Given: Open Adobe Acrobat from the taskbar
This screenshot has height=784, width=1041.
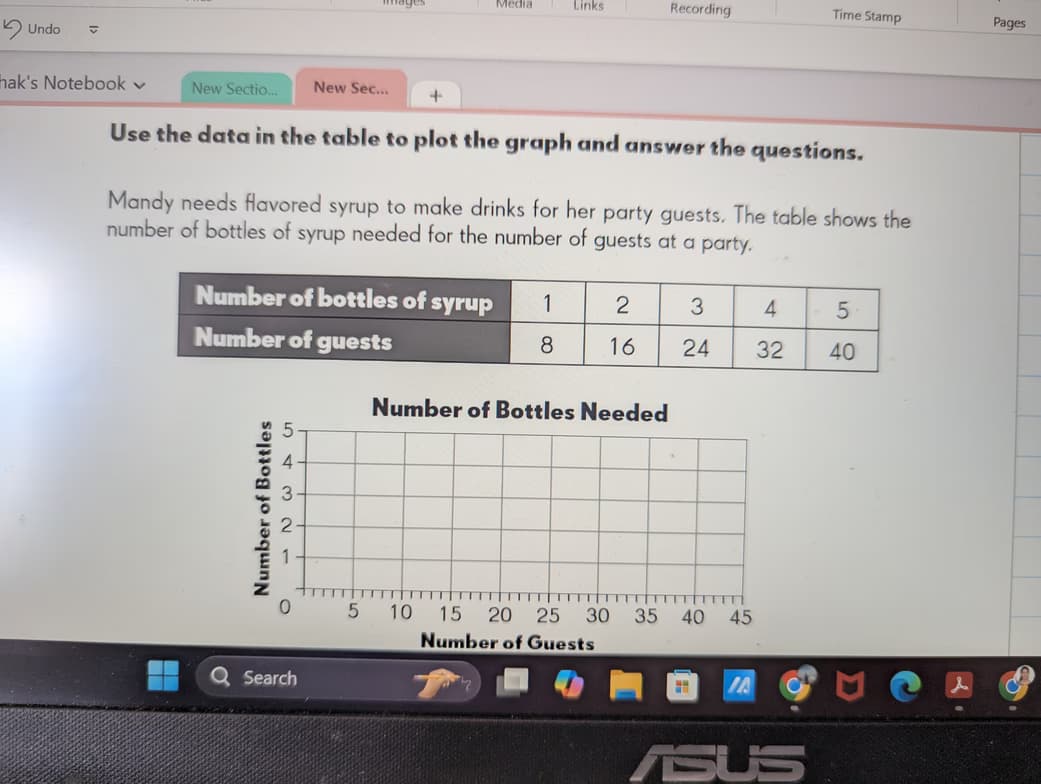Looking at the screenshot, I should (x=957, y=678).
